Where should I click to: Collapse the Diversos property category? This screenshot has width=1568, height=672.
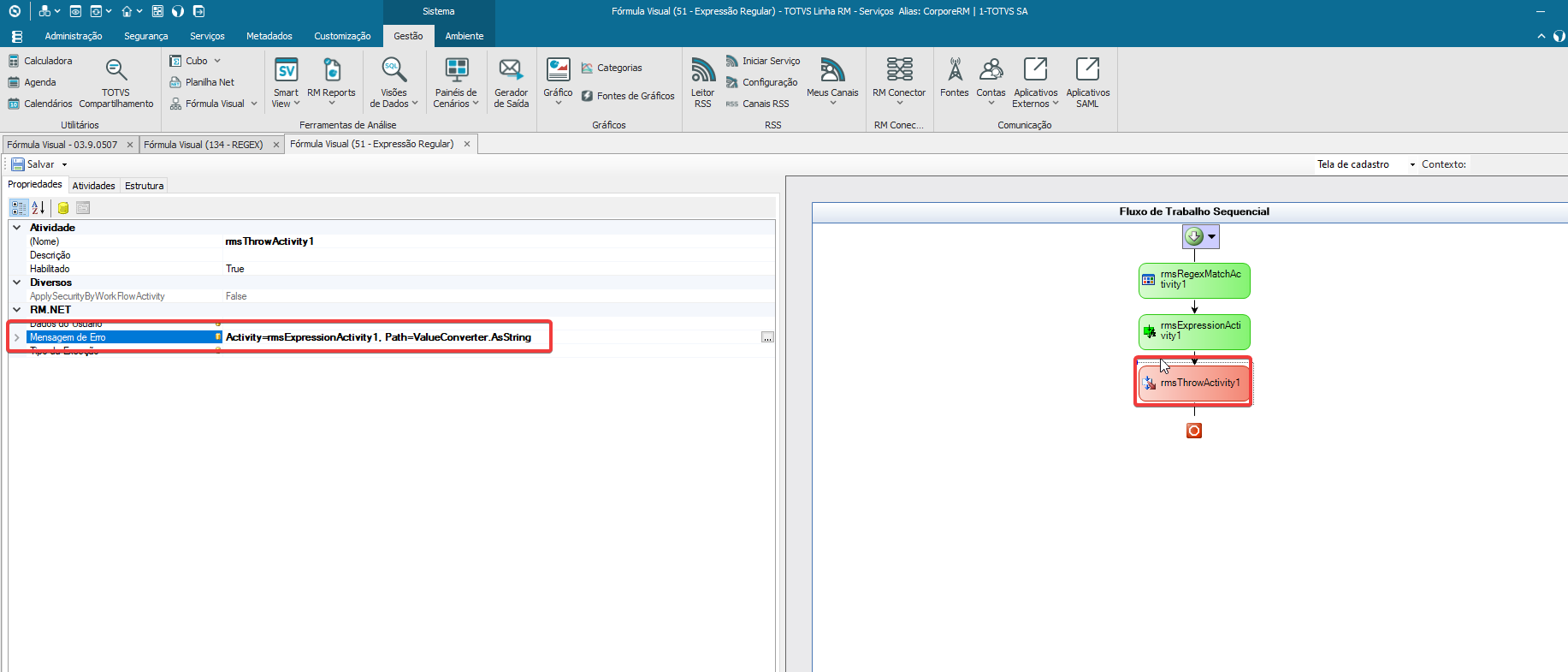(16, 282)
